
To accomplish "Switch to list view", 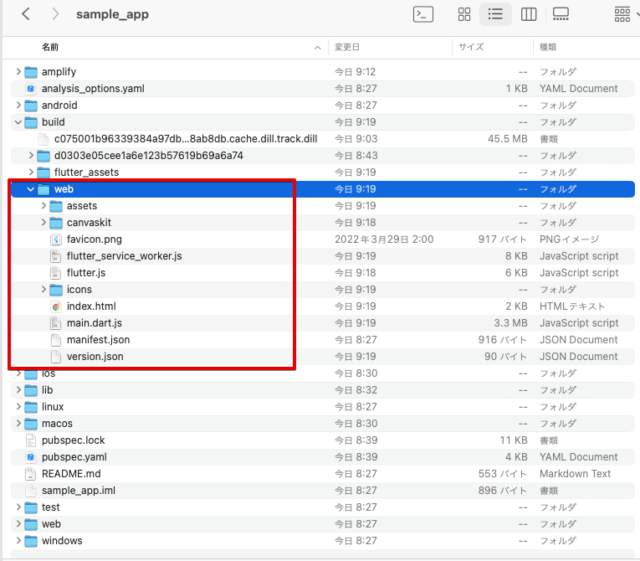I will [495, 14].
